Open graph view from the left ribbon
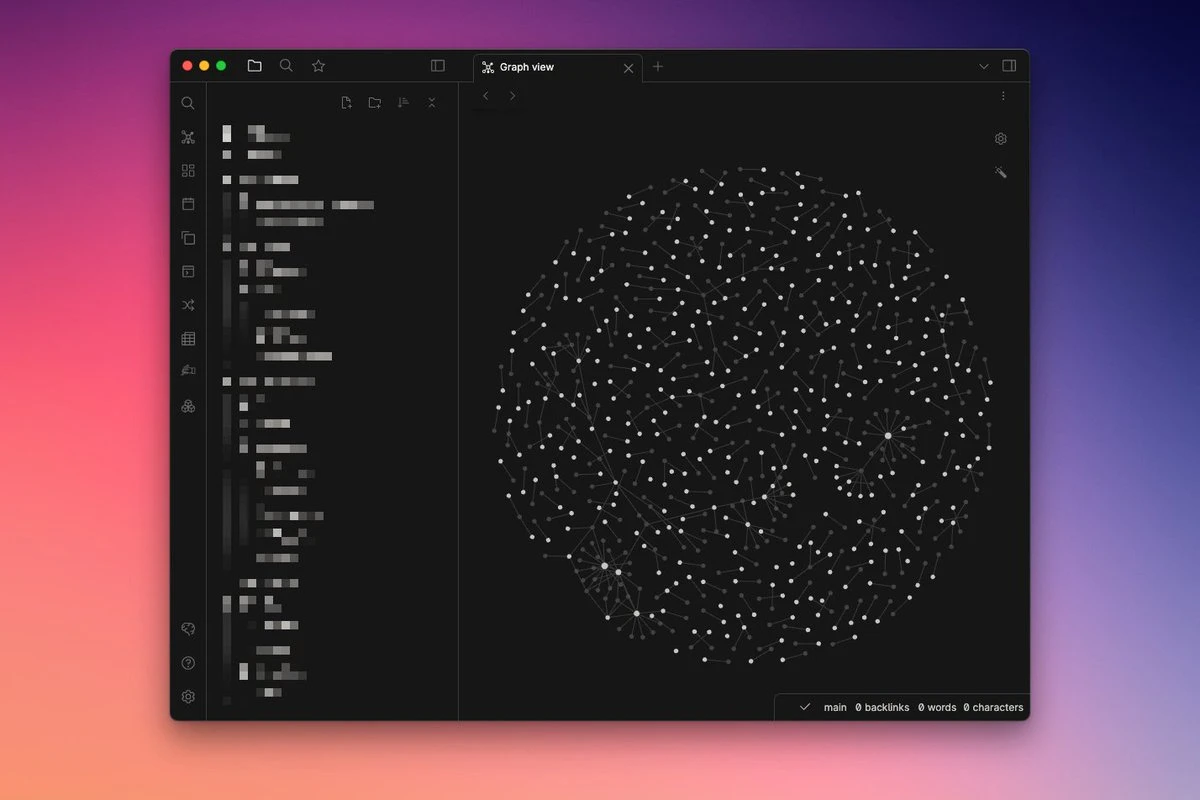This screenshot has width=1200, height=800. 188,137
